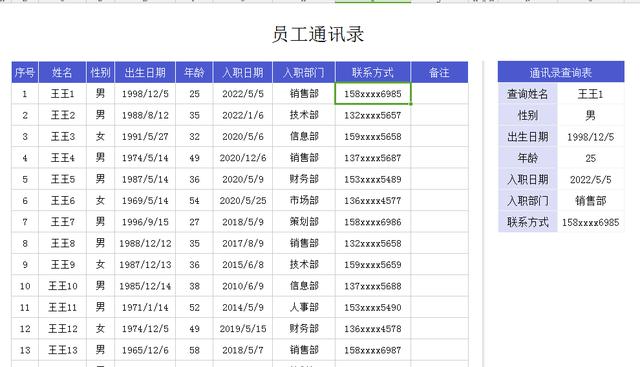
Task: Select the 姓名 column header
Action: (x=62, y=73)
